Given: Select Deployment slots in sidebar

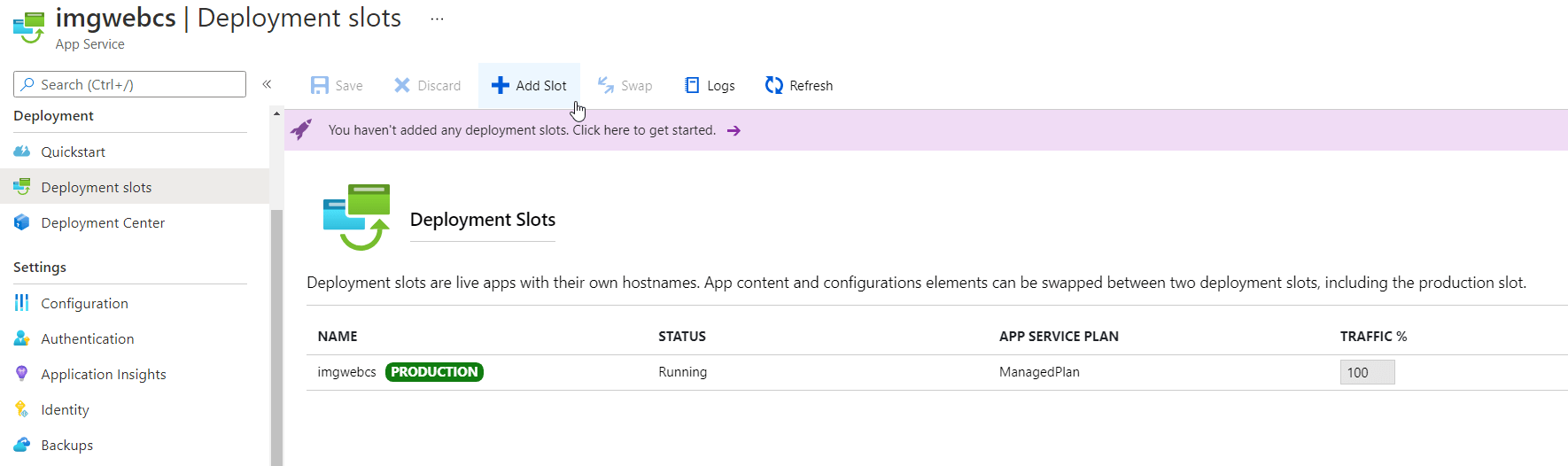Looking at the screenshot, I should coord(96,187).
